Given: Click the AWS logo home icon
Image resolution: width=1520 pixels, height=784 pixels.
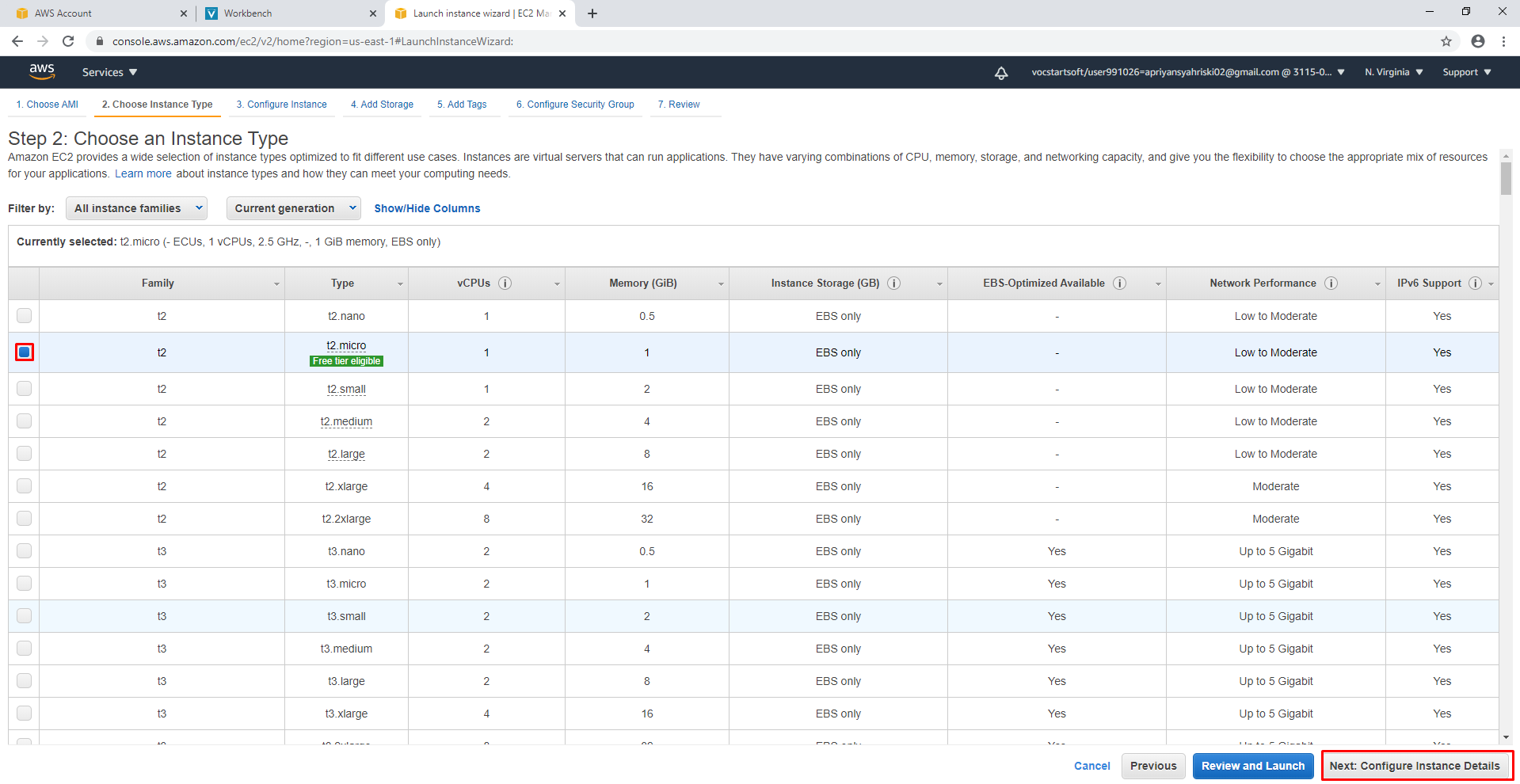Looking at the screenshot, I should click(42, 71).
